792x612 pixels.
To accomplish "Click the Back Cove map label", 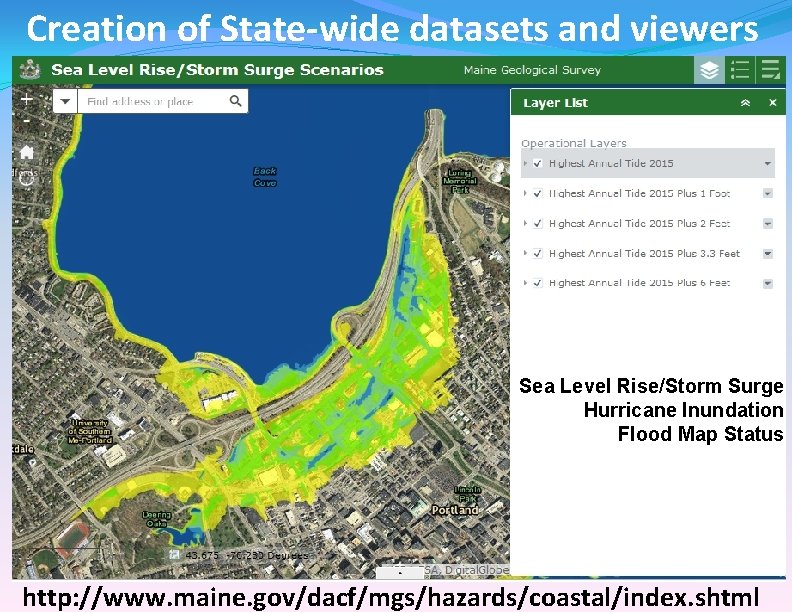I will (x=265, y=177).
